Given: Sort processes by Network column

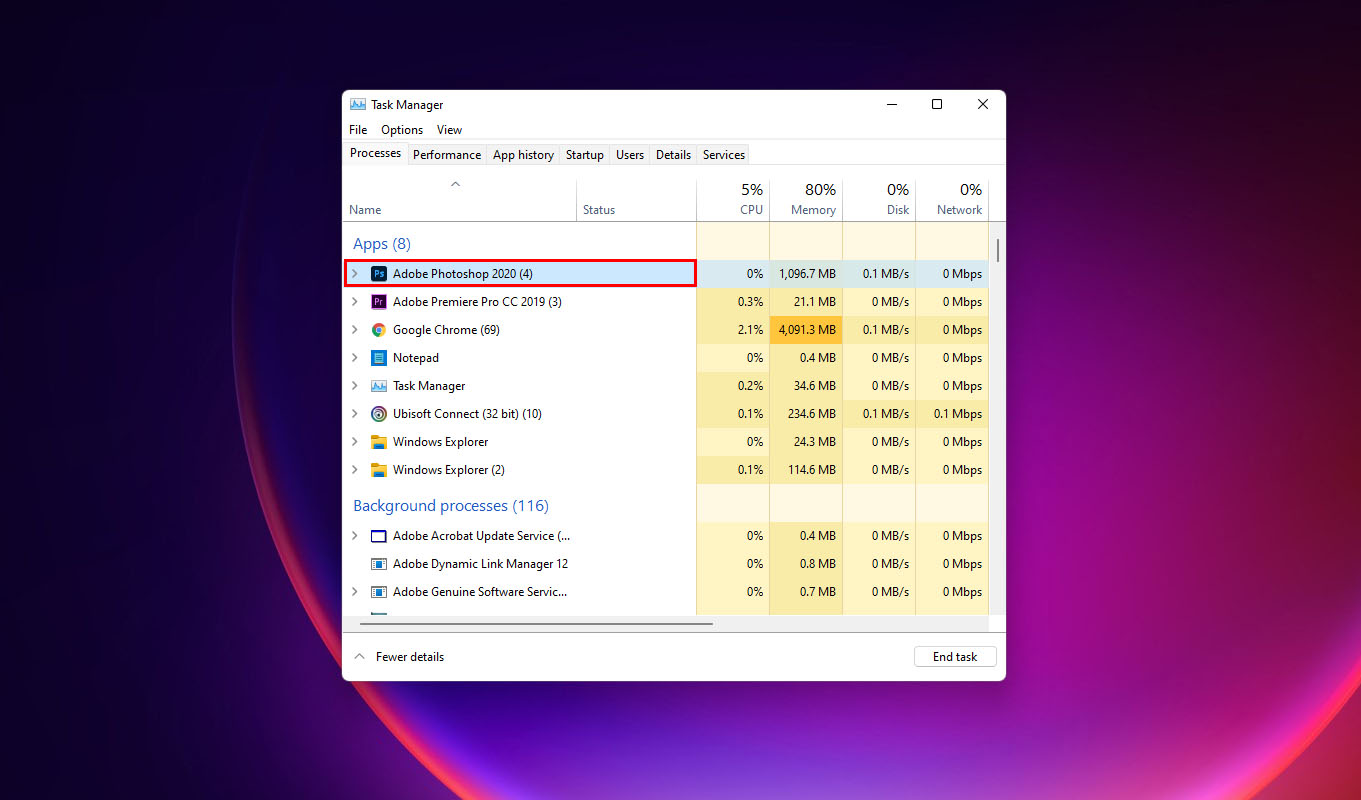Looking at the screenshot, I should click(x=952, y=200).
